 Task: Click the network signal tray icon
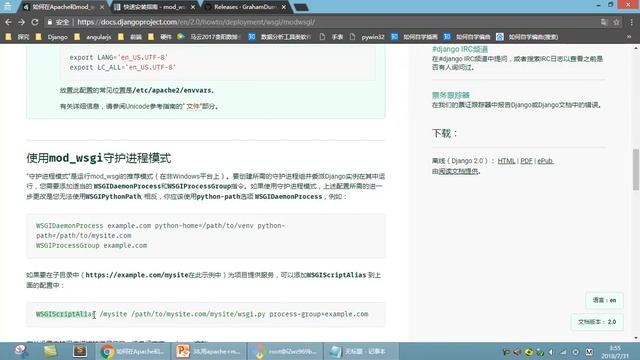pos(563,352)
